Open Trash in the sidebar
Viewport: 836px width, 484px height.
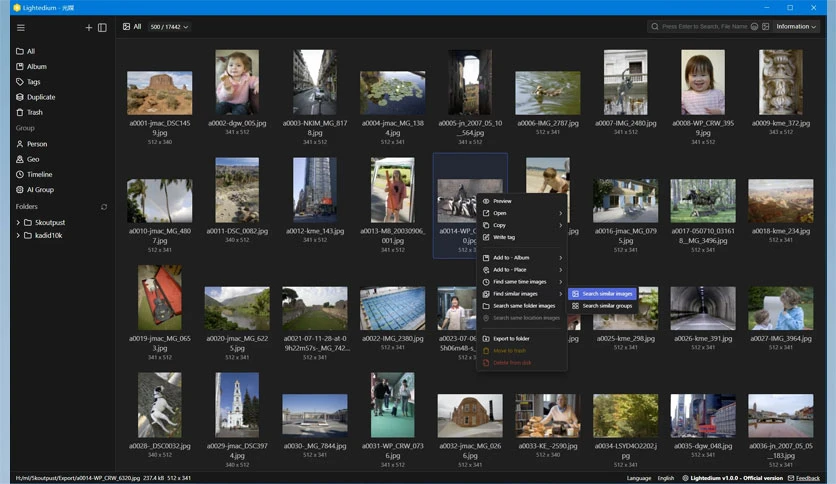[29, 112]
